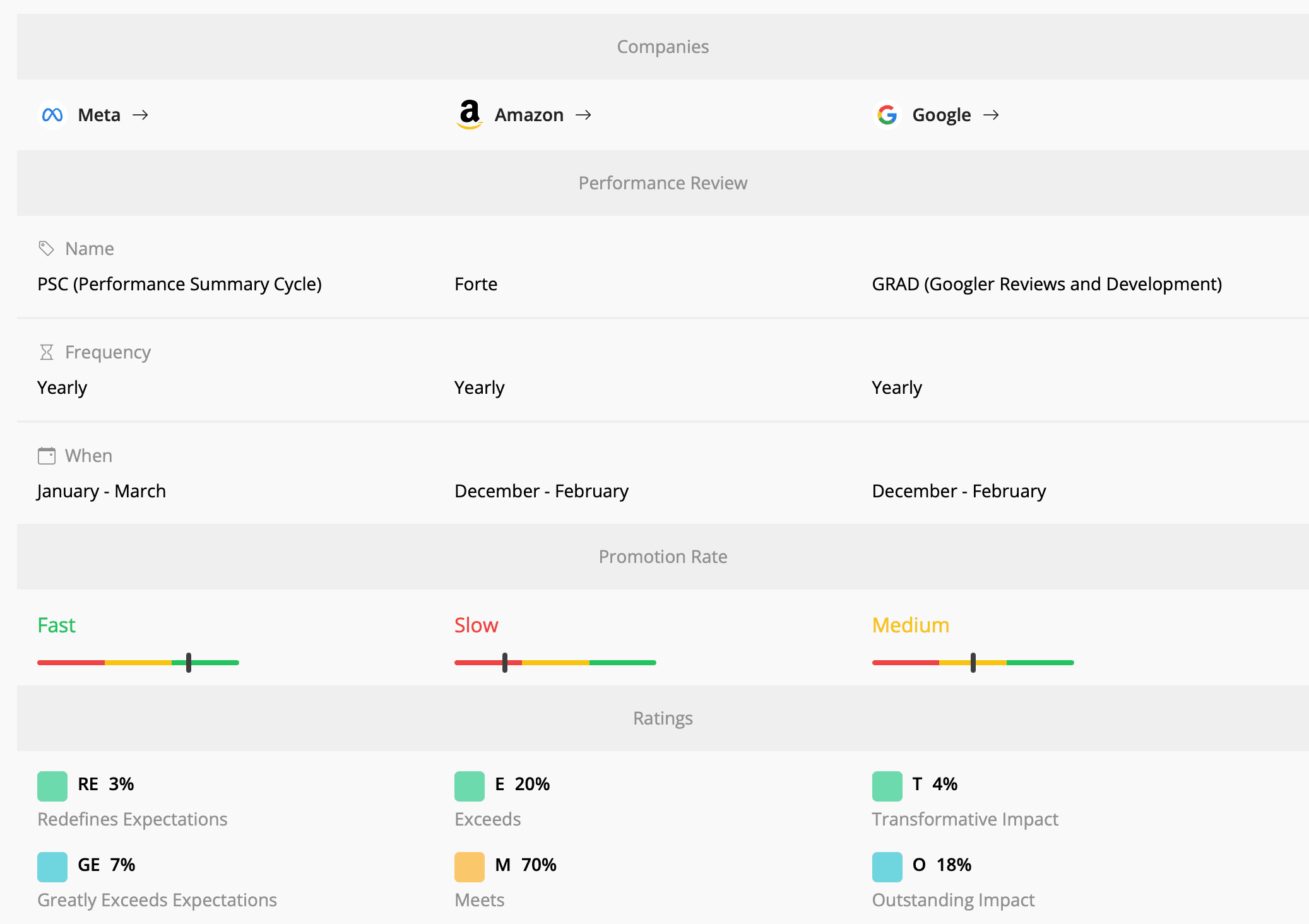Click the hourglass icon beside Frequency

pyautogui.click(x=46, y=352)
